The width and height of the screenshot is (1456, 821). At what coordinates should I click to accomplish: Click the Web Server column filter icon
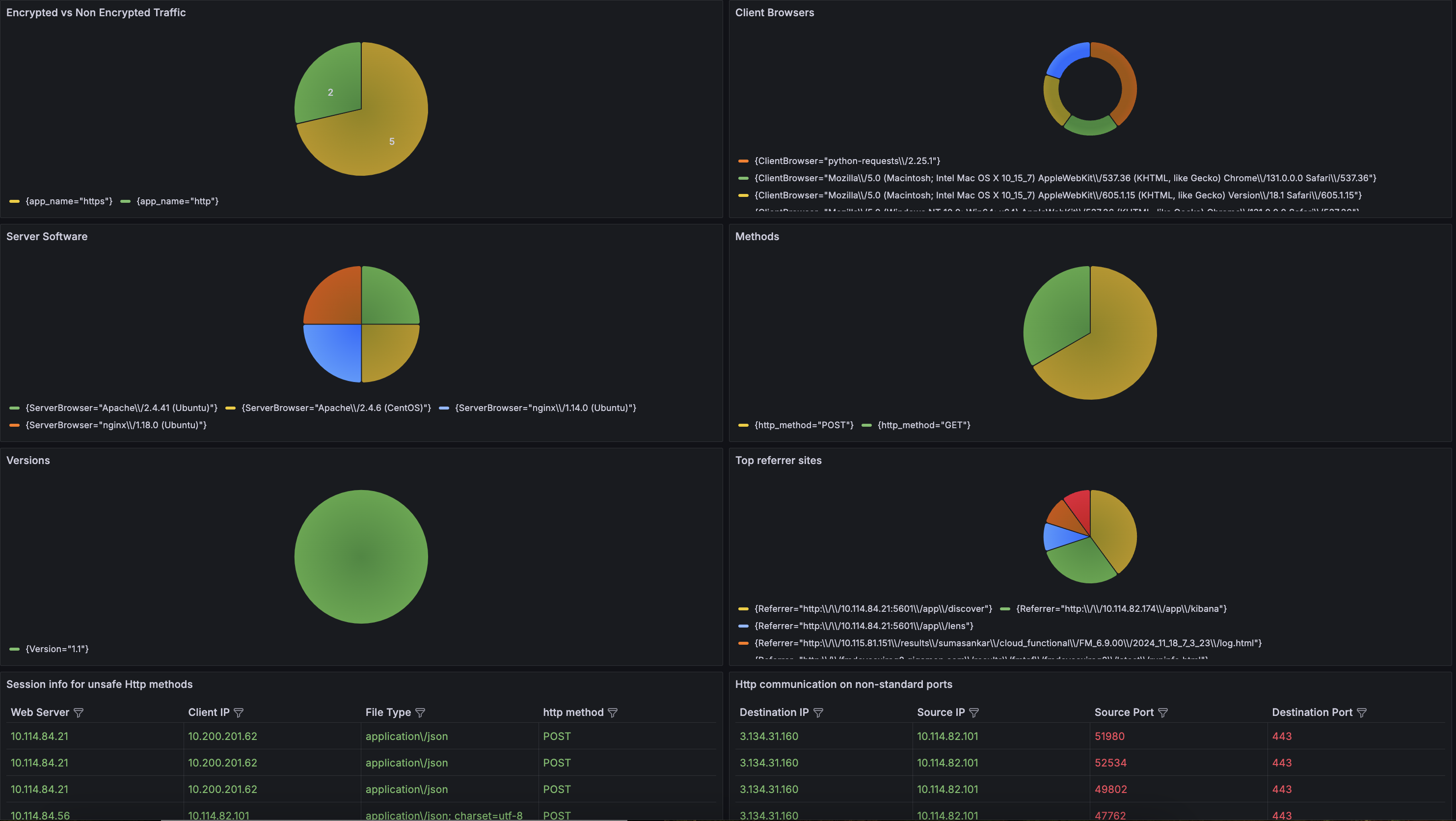(79, 713)
